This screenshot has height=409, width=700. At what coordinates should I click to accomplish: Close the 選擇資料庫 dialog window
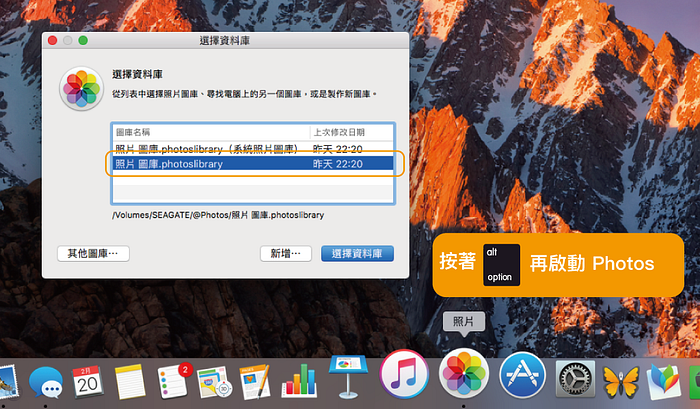coord(52,41)
